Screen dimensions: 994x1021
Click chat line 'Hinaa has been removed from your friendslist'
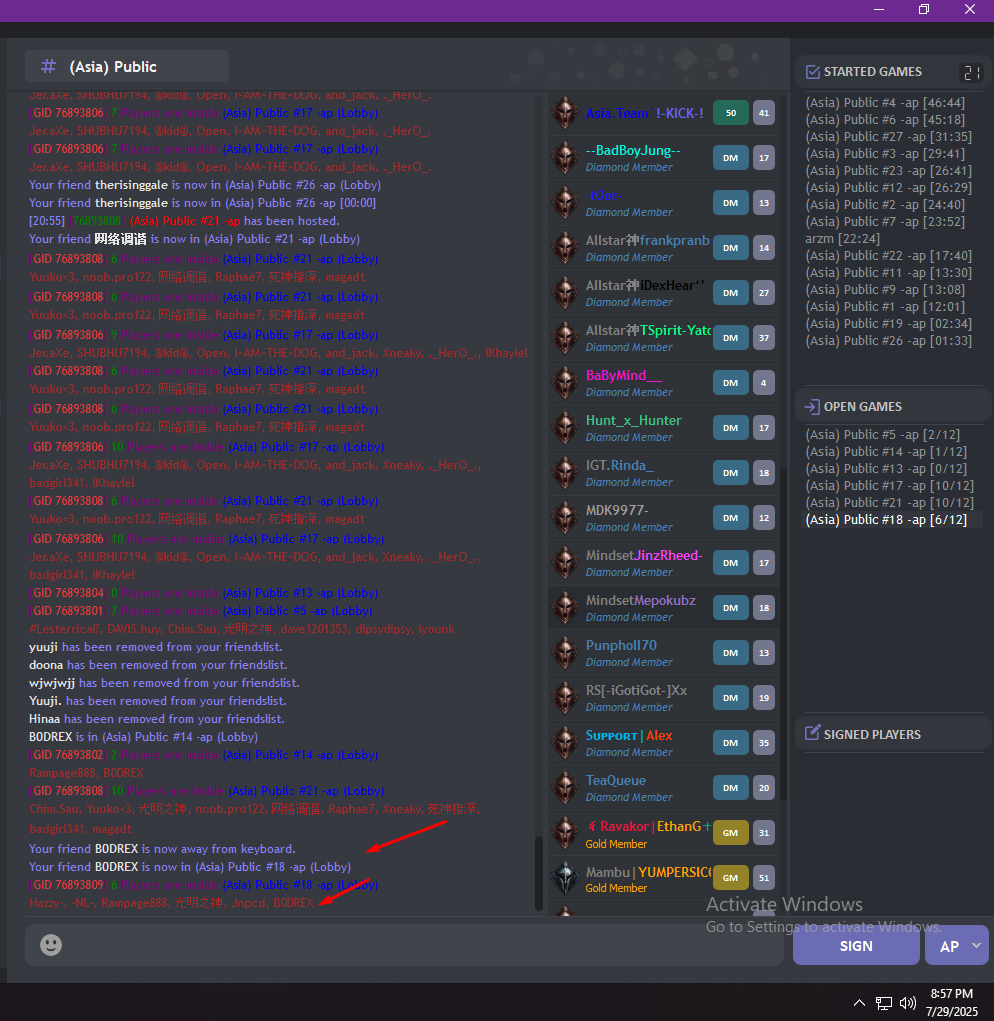156,719
